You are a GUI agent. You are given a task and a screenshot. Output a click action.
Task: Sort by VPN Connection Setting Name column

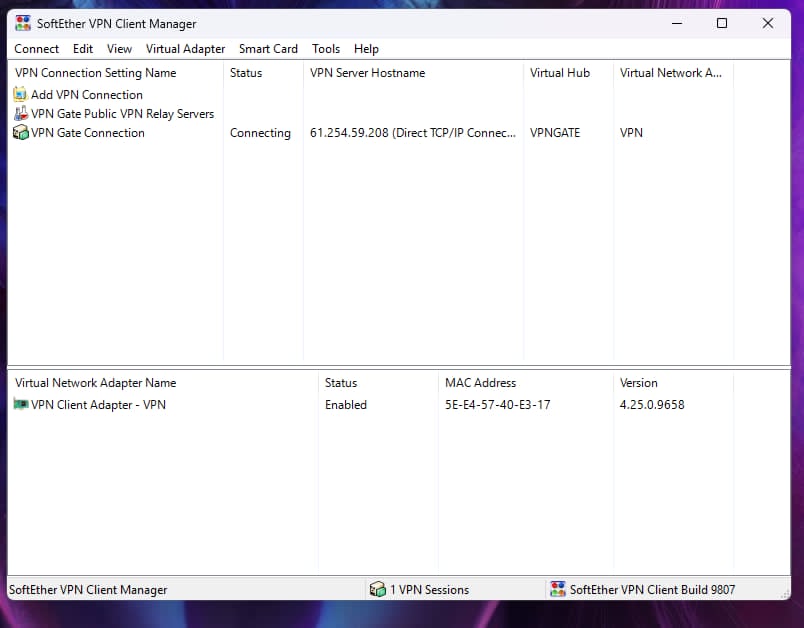[115, 73]
